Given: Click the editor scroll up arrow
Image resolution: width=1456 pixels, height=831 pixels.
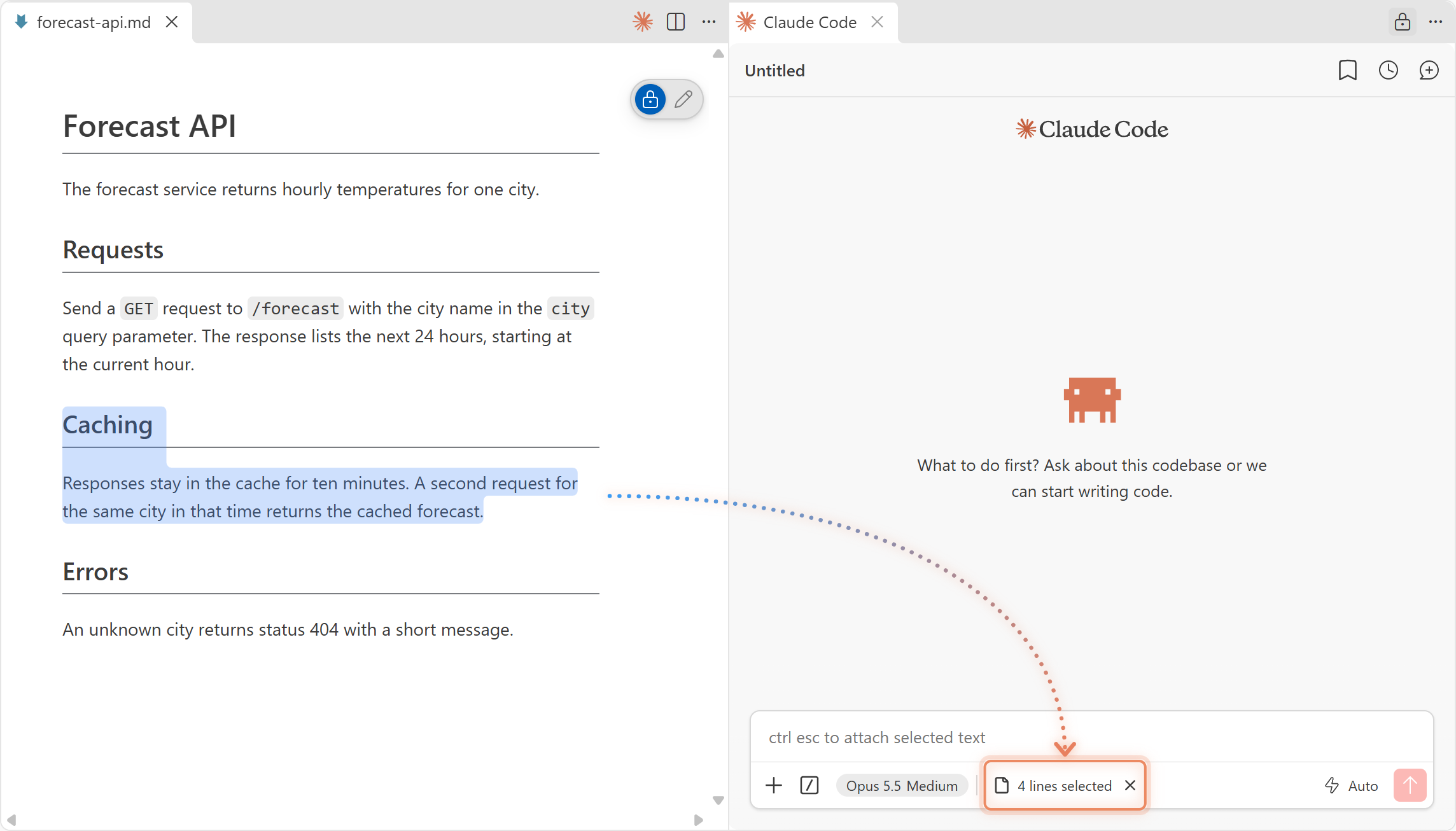Looking at the screenshot, I should pos(718,54).
